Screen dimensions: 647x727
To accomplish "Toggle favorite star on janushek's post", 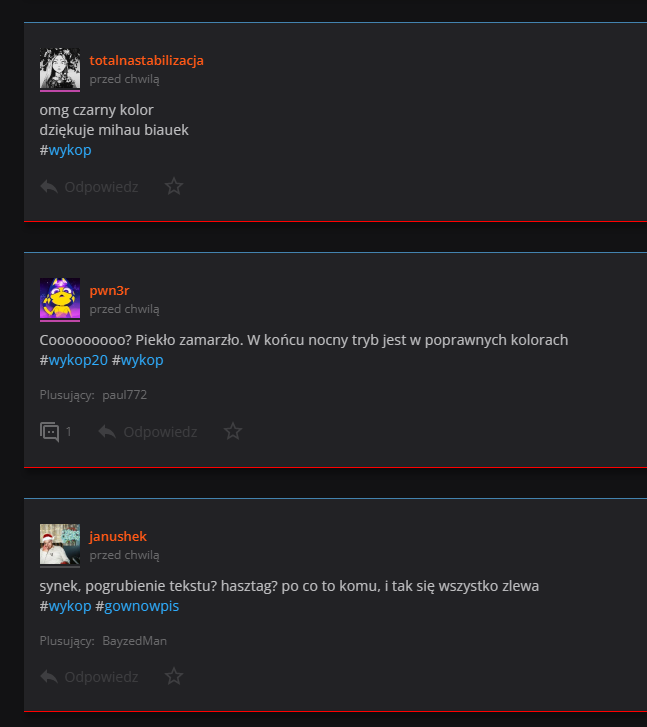I will coord(174,677).
